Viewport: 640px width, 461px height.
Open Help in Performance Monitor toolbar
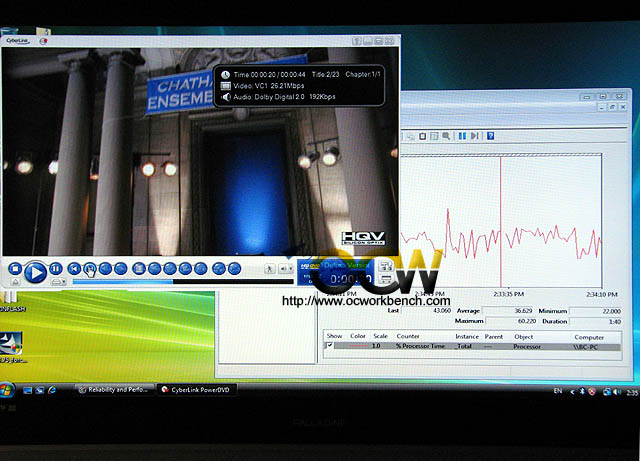click(491, 136)
